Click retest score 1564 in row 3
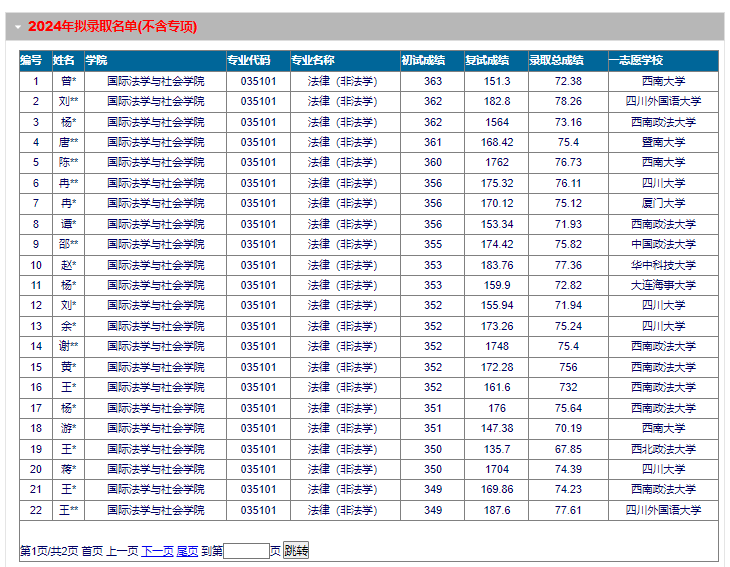This screenshot has width=730, height=567. coord(497,122)
